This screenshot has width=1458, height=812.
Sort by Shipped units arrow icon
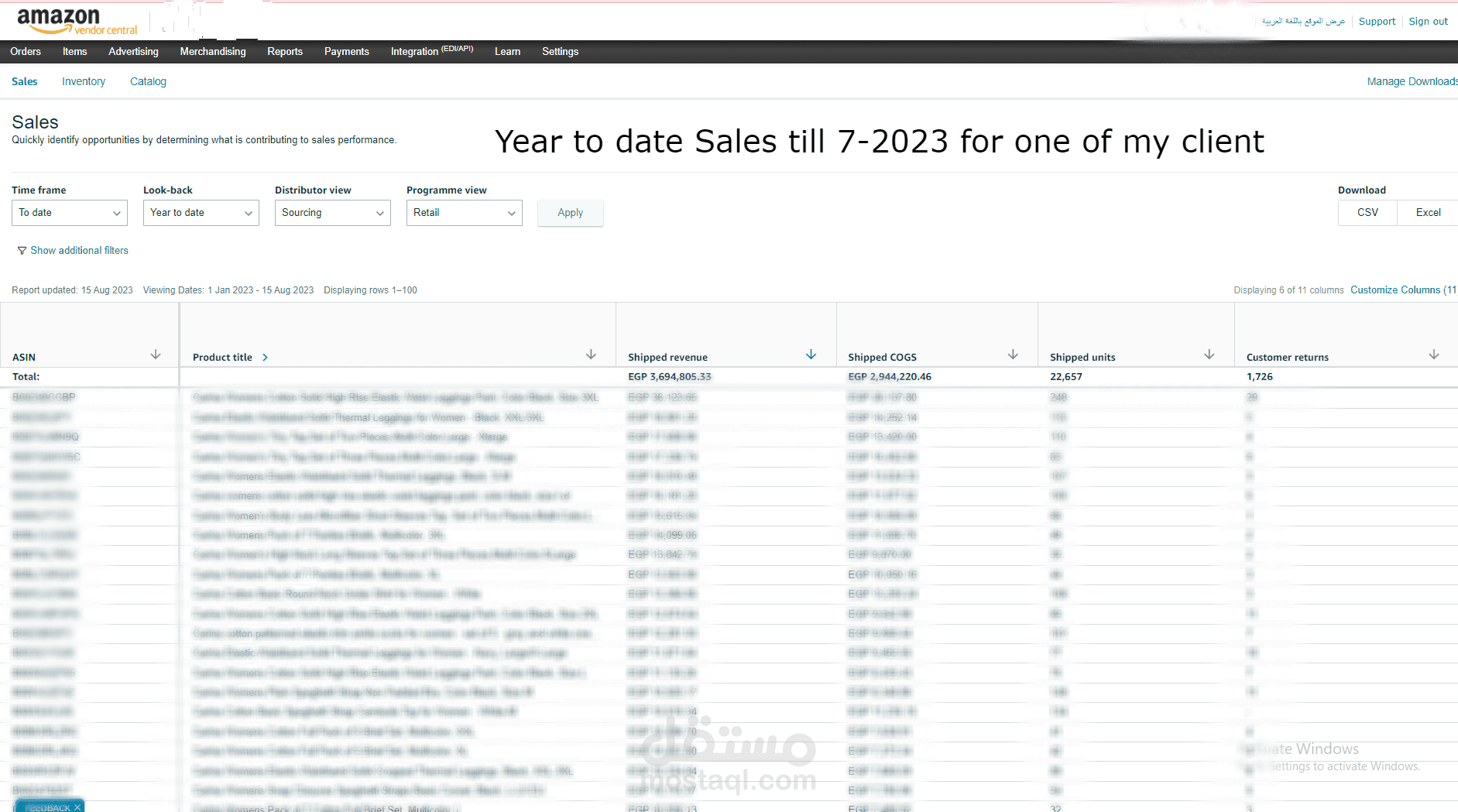(x=1209, y=355)
